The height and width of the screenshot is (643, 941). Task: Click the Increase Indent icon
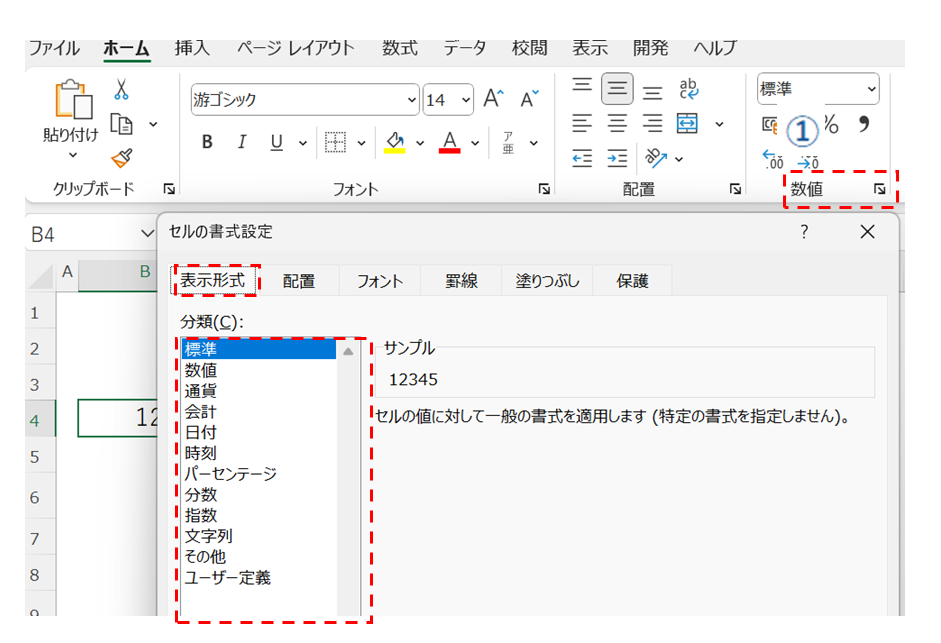point(617,158)
